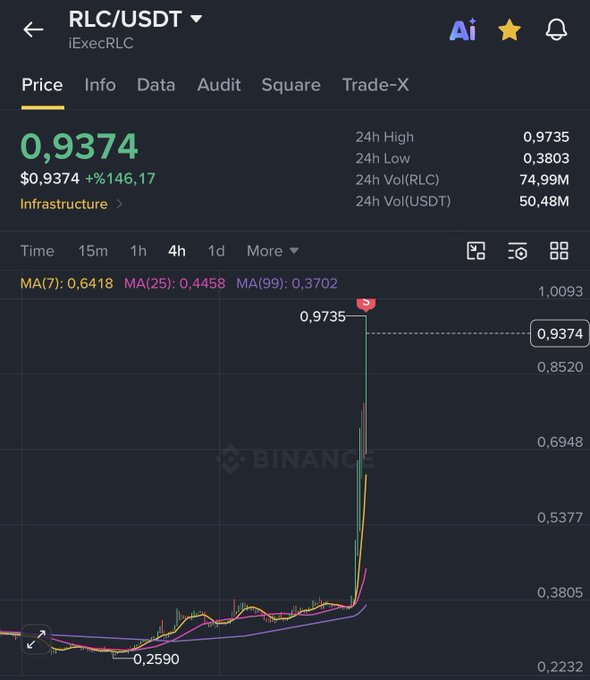Switch to the Audit tab
Screen dimensions: 590x680
(x=219, y=85)
